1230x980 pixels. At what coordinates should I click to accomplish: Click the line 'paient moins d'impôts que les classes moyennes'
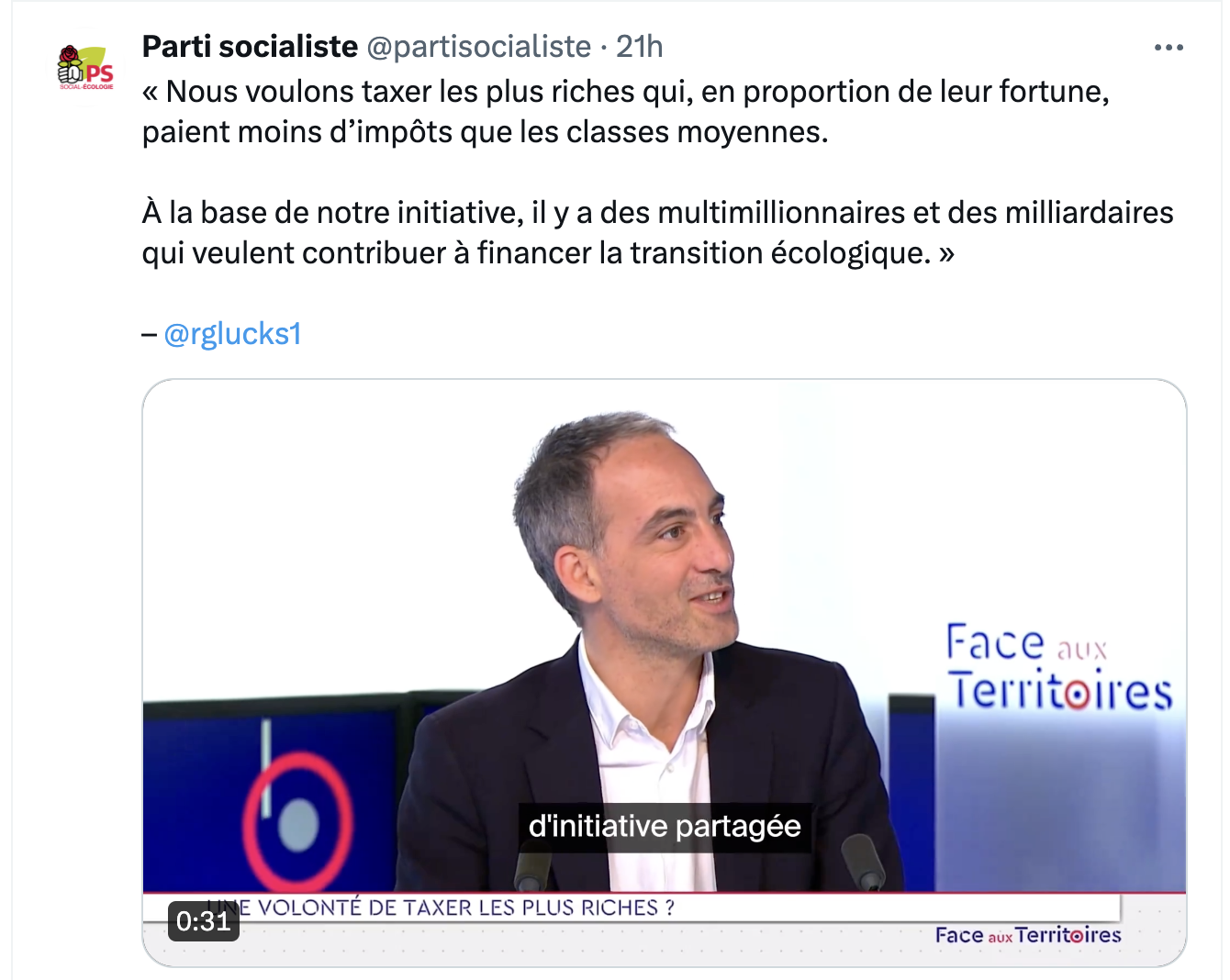point(485,132)
